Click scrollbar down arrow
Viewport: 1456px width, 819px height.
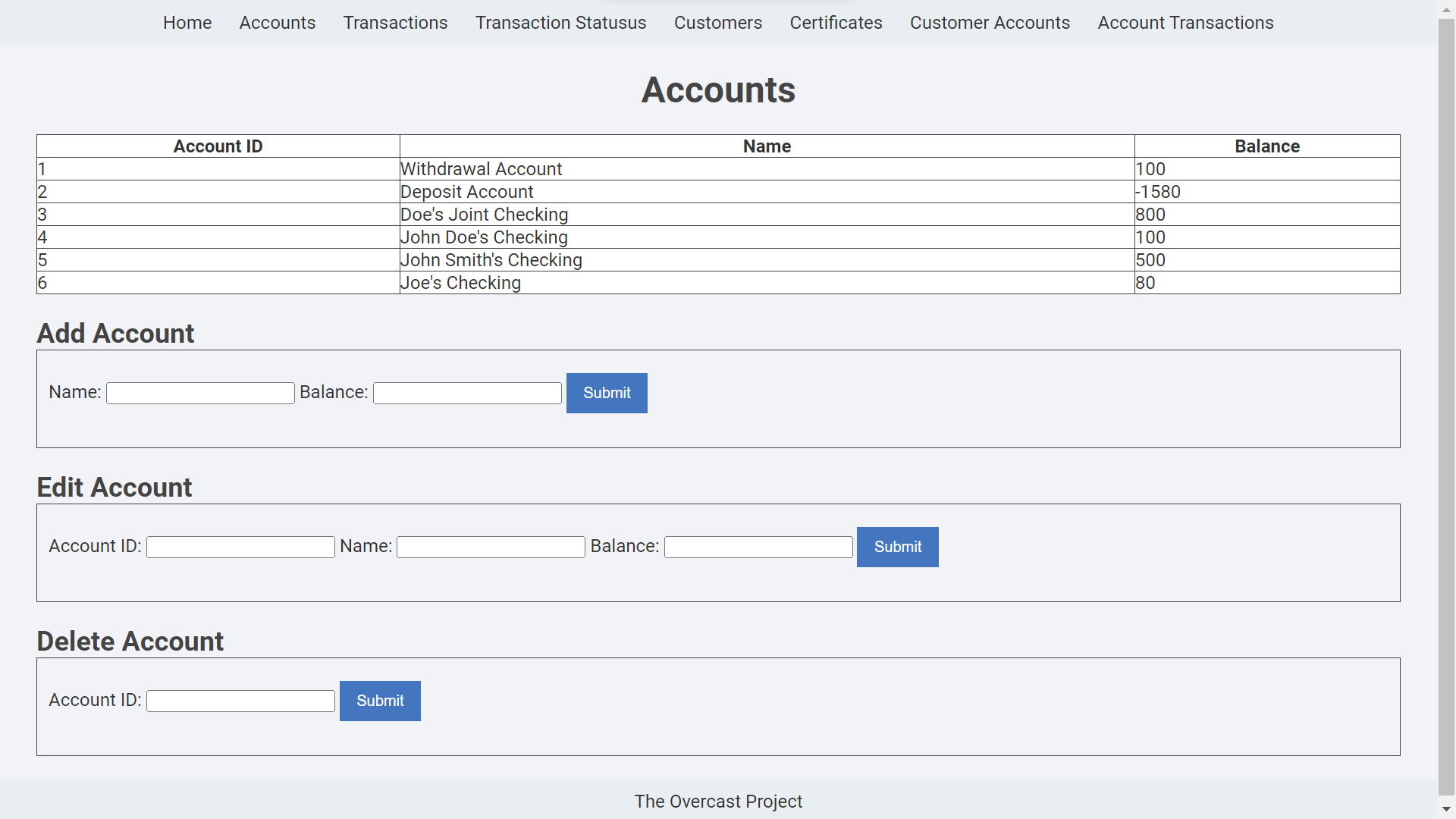pos(1446,809)
